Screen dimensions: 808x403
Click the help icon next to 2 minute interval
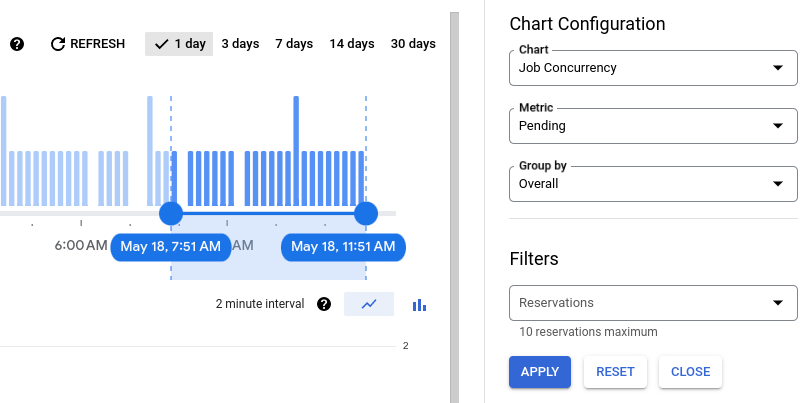tap(324, 304)
